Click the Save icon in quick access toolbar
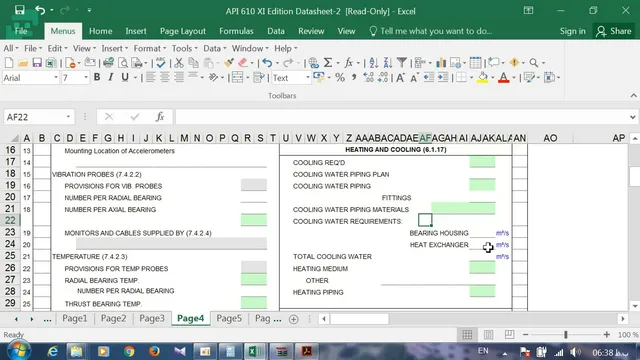The width and height of the screenshot is (640, 360). (x=20, y=10)
